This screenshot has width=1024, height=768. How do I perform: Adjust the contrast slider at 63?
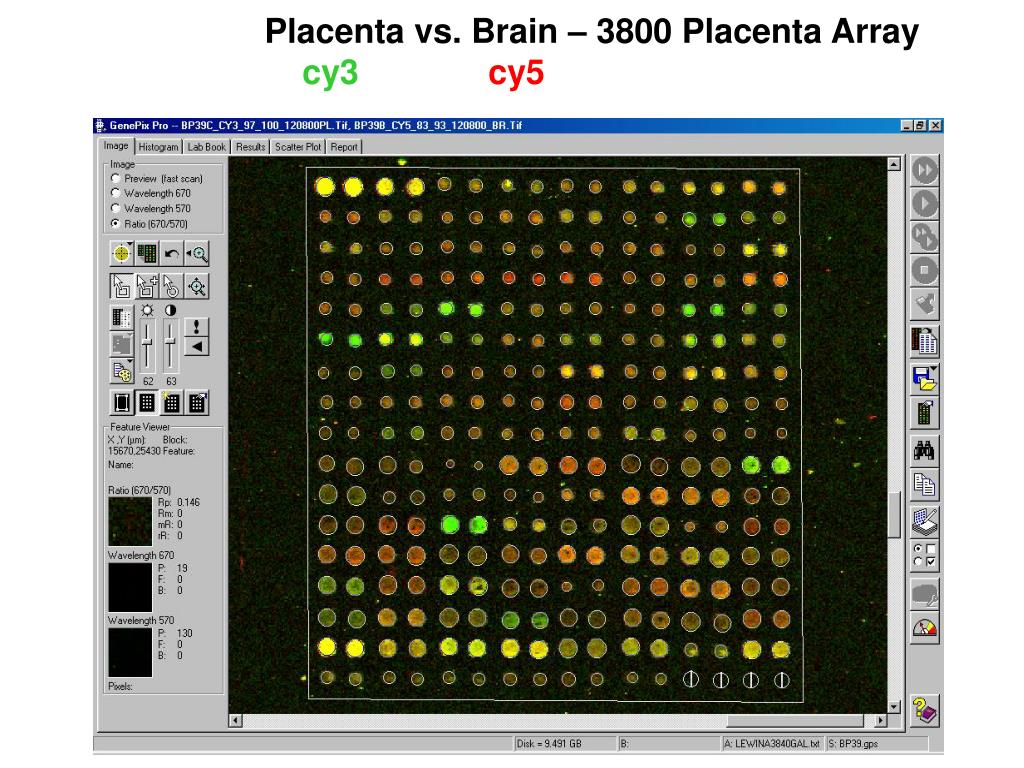point(170,340)
